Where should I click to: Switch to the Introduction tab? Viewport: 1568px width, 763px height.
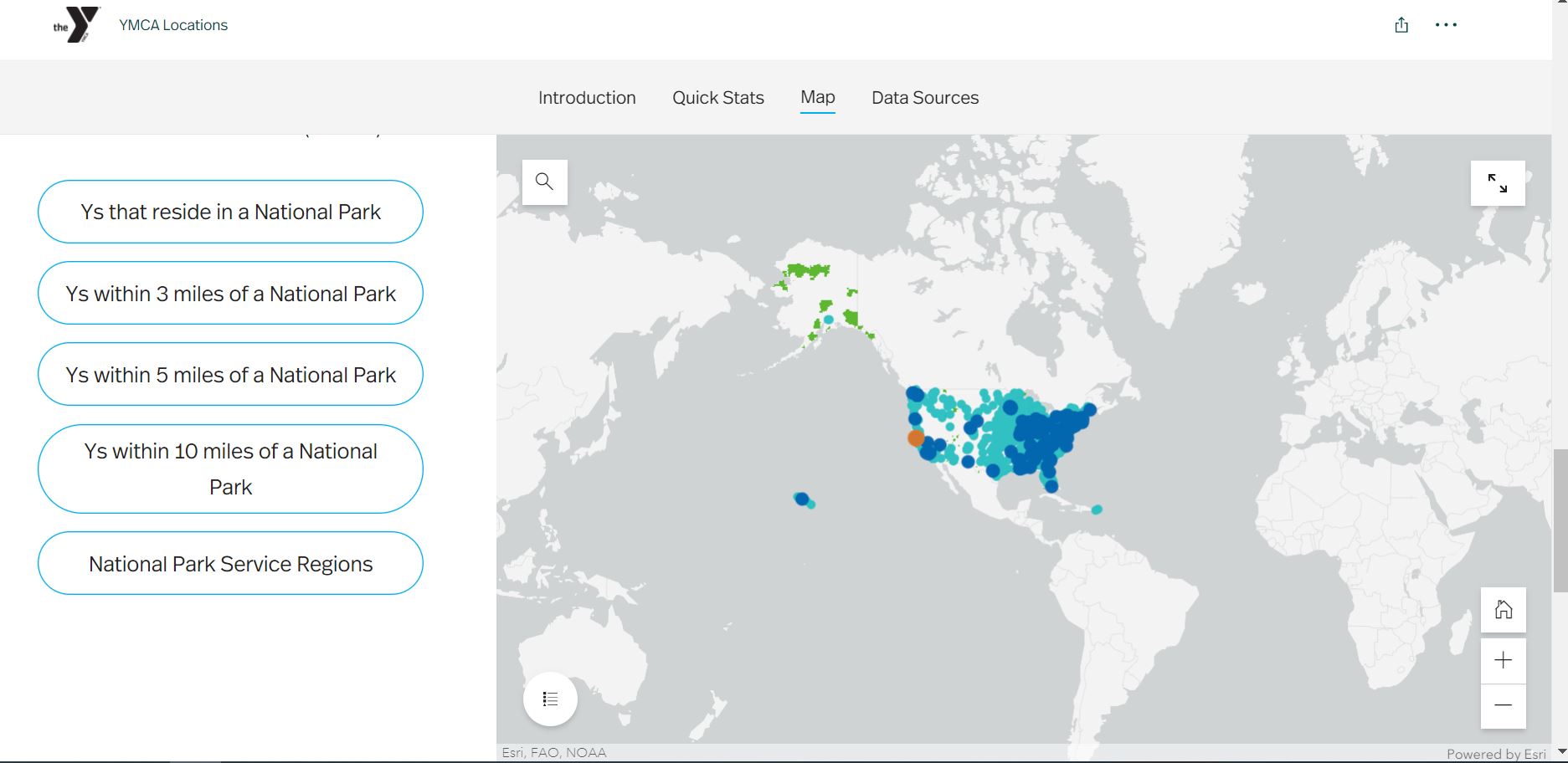pyautogui.click(x=587, y=98)
